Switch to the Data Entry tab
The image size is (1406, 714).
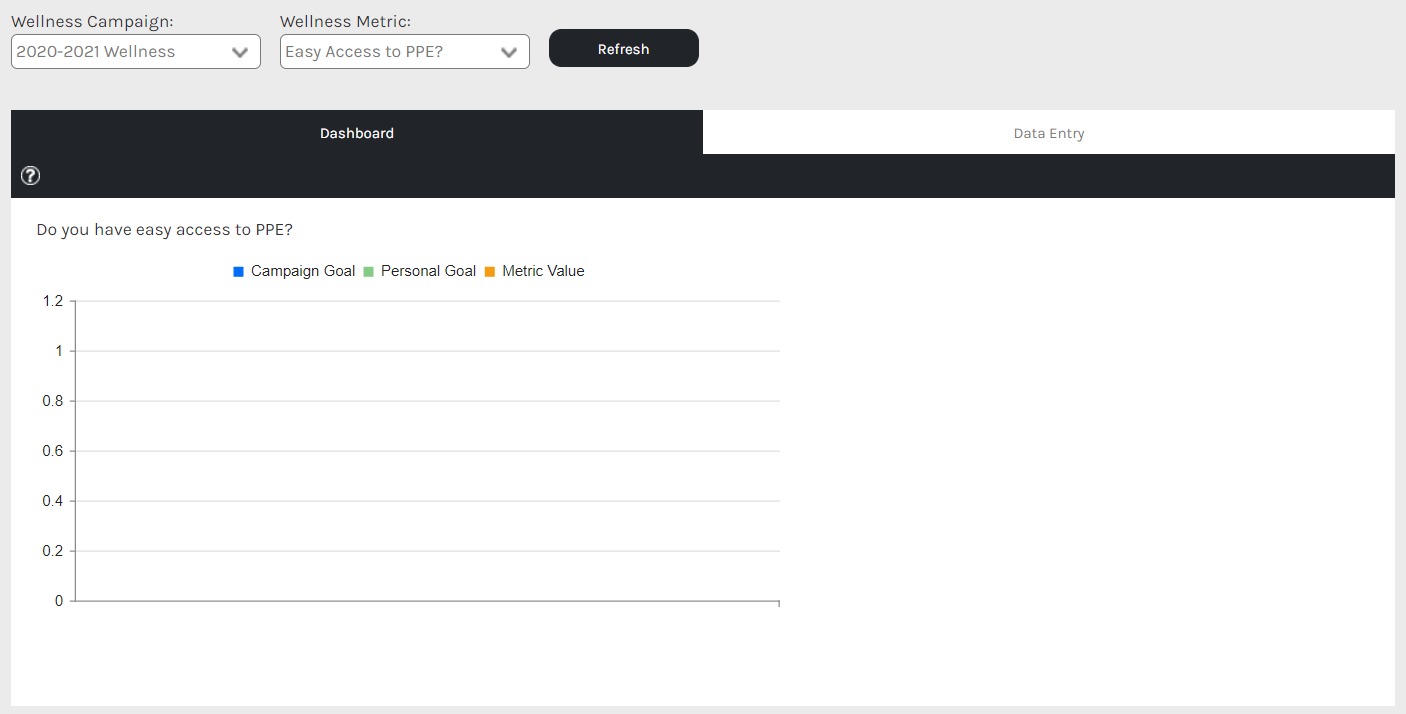click(x=1048, y=133)
